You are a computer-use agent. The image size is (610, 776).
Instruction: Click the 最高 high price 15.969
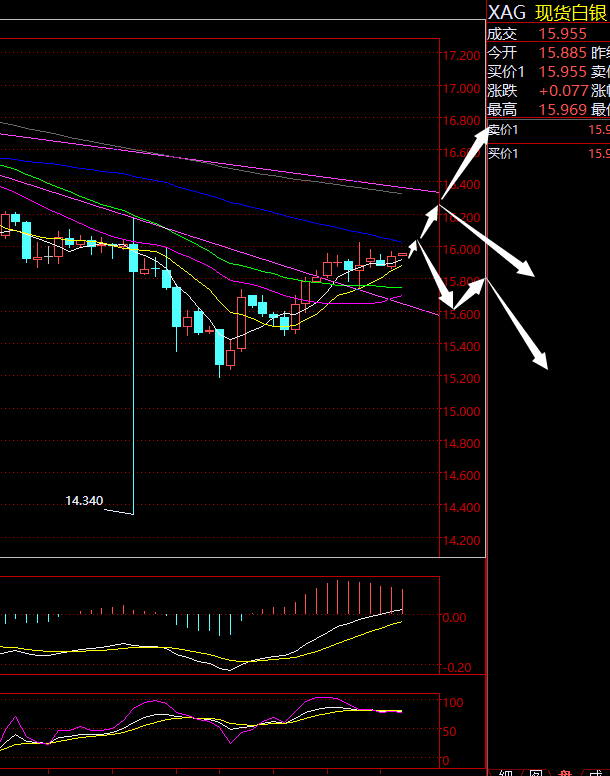[x=563, y=109]
